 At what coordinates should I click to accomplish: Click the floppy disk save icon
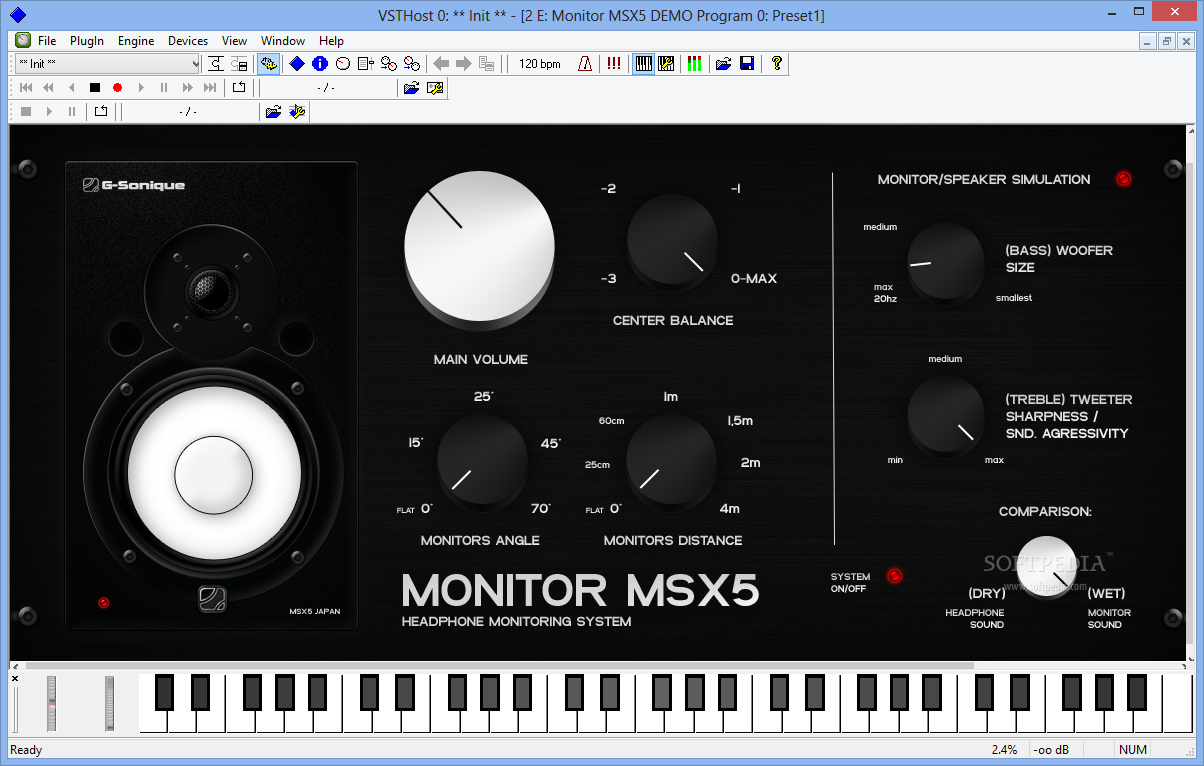coord(747,64)
